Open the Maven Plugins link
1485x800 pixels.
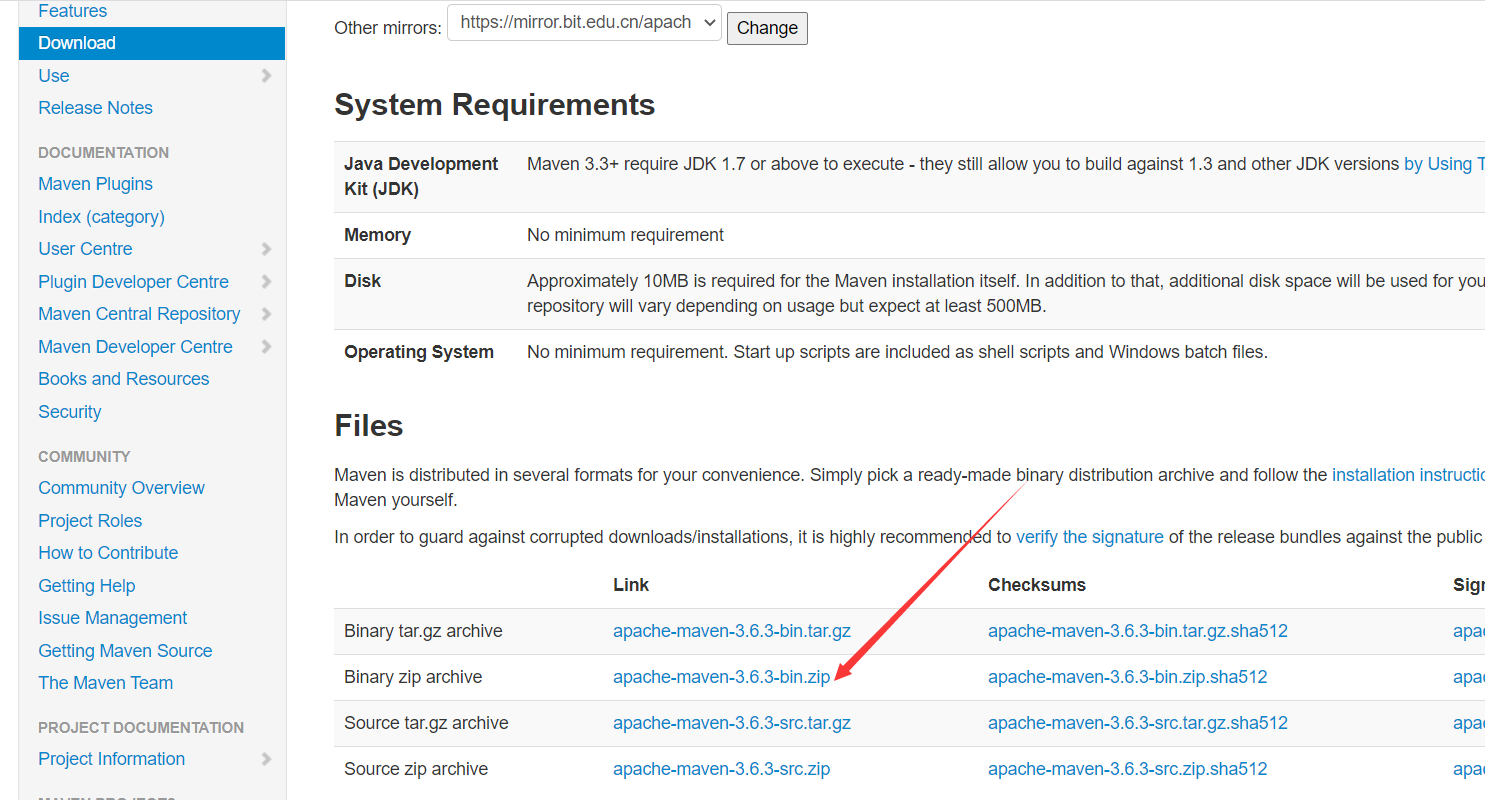coord(95,184)
